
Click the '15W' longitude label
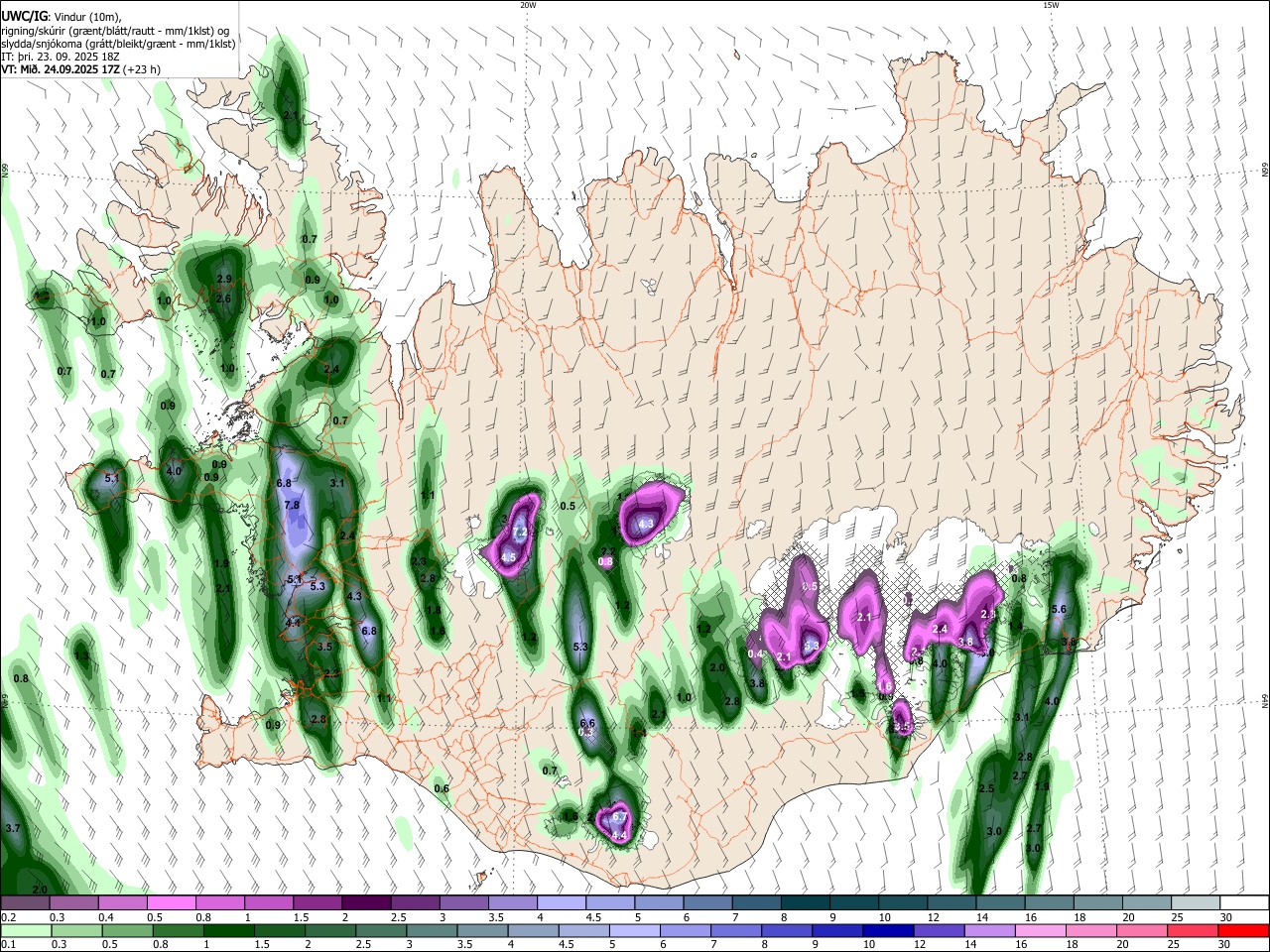[1051, 5]
